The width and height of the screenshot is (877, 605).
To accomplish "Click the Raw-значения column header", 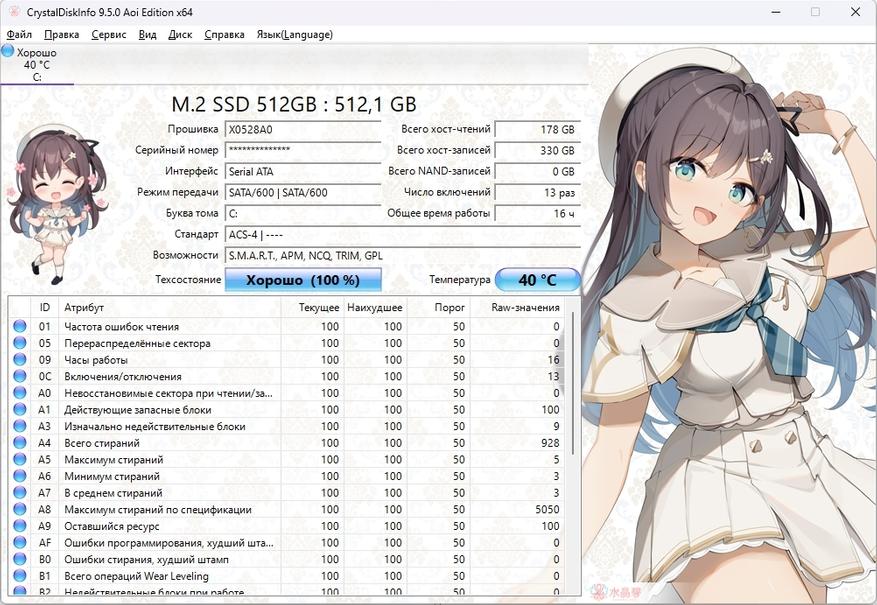I will [x=525, y=307].
